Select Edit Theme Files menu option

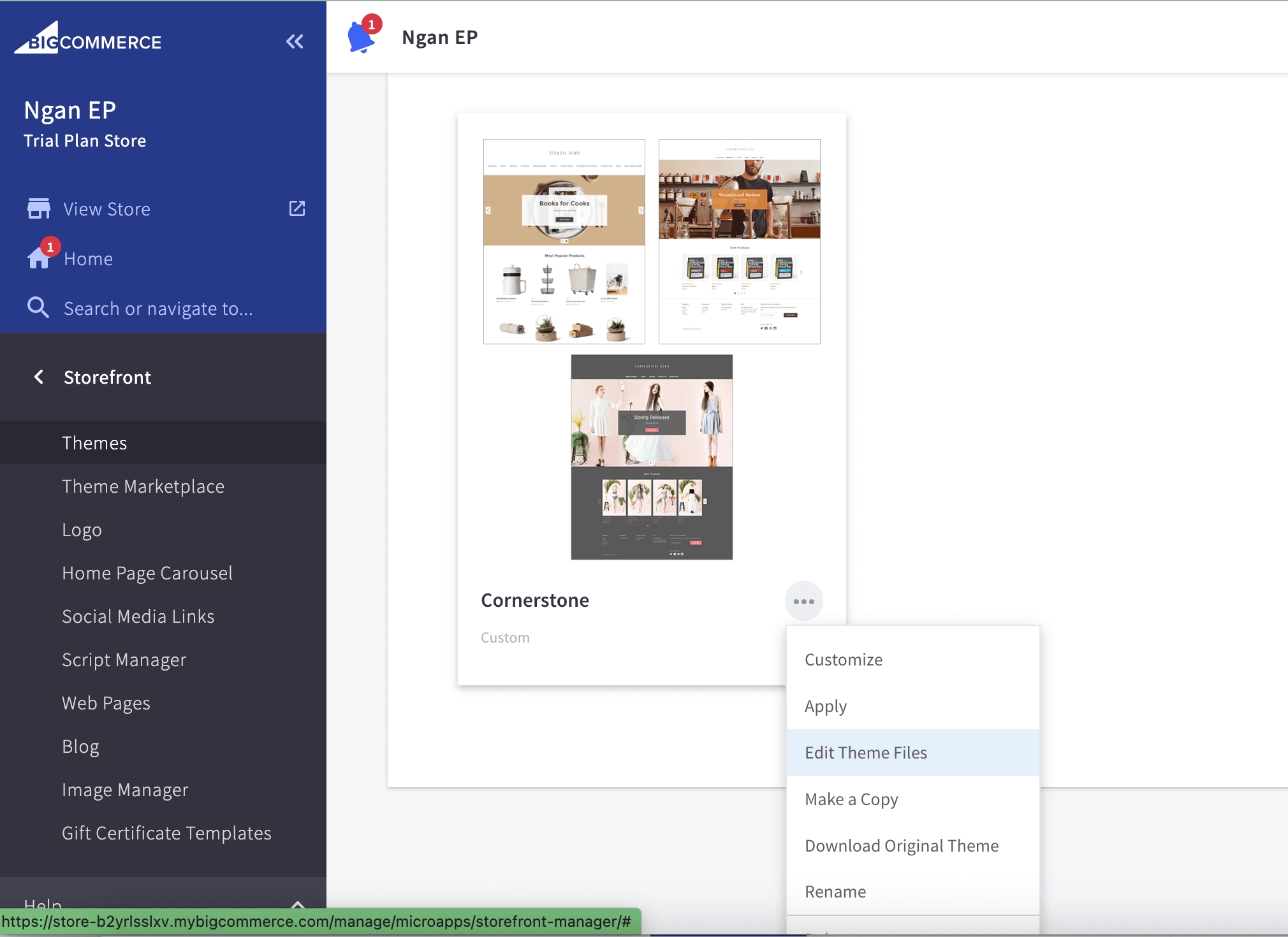[x=865, y=753]
